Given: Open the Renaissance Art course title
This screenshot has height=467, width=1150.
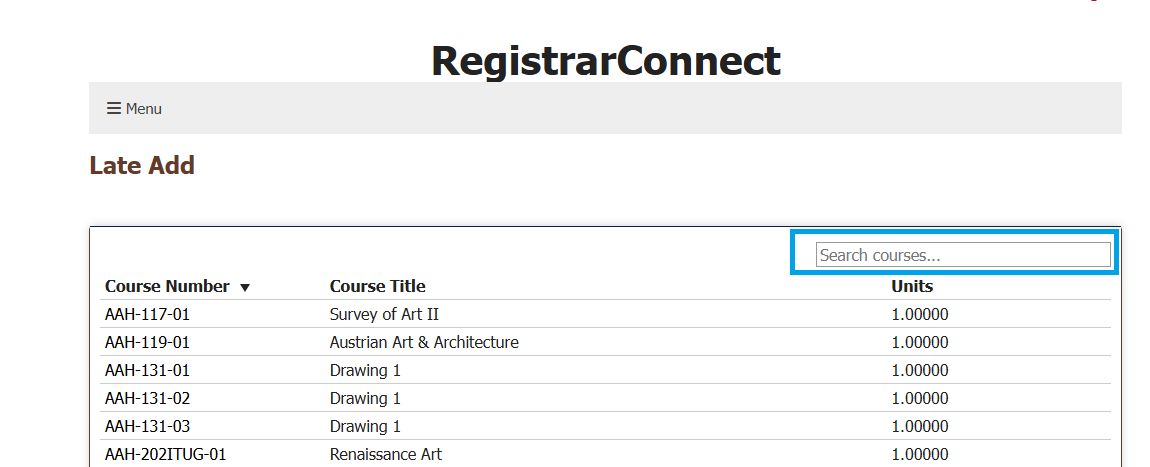Looking at the screenshot, I should [x=386, y=454].
